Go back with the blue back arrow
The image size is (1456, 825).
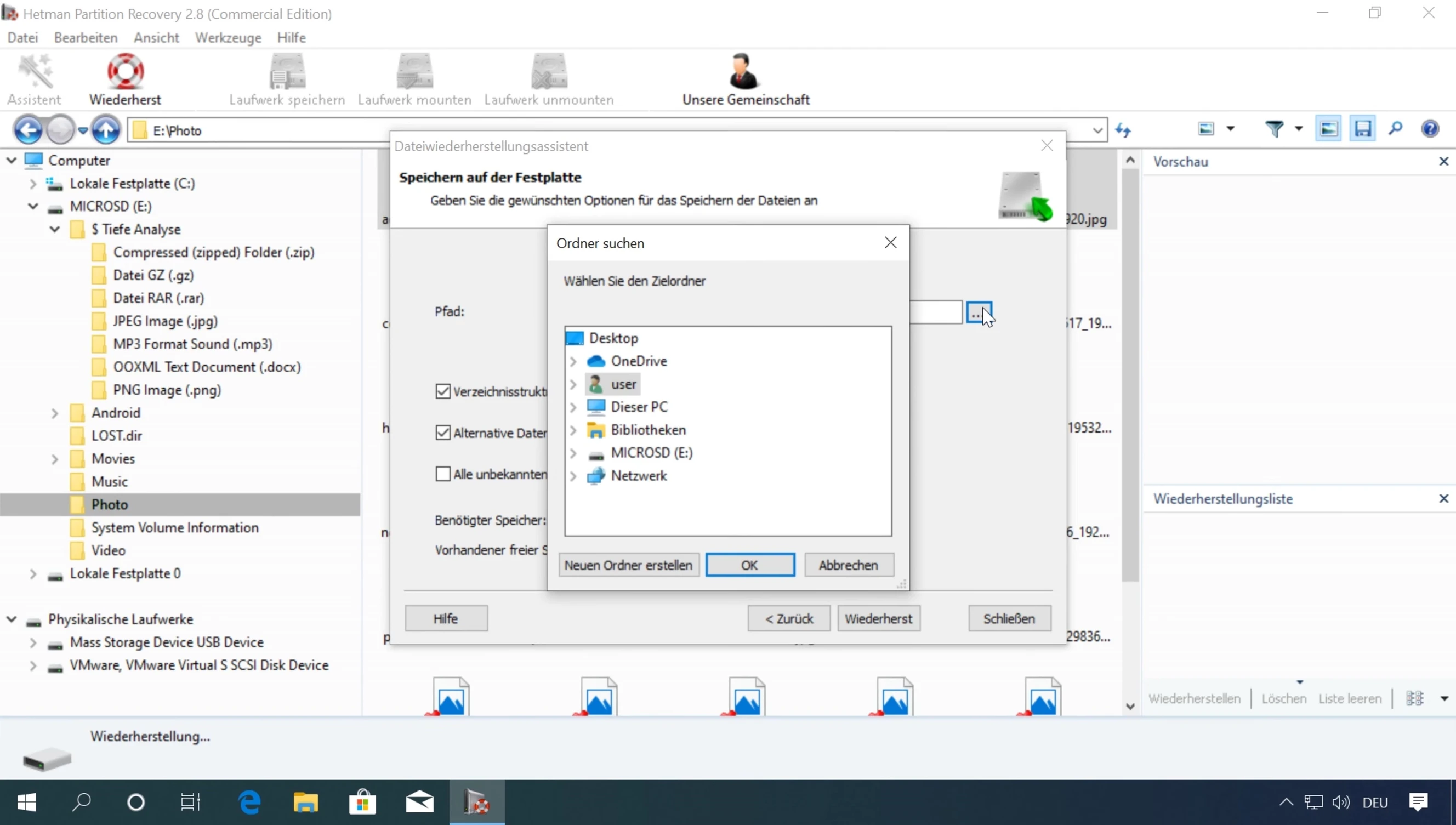pos(28,130)
